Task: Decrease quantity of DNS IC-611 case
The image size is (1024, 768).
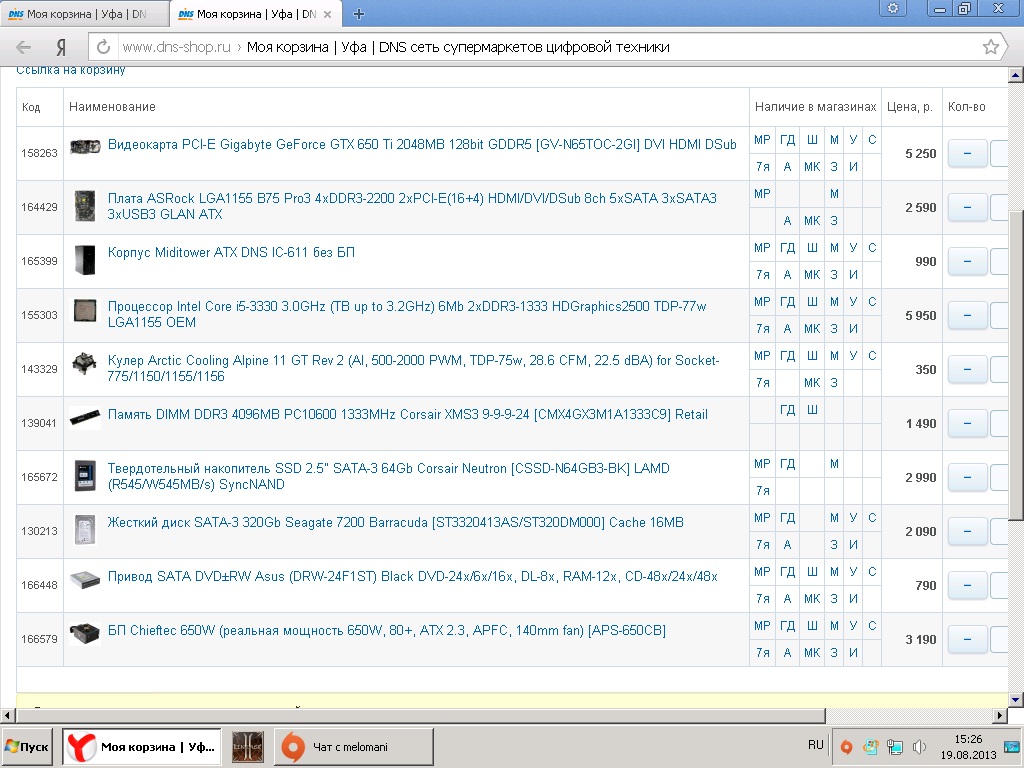Action: coord(967,261)
